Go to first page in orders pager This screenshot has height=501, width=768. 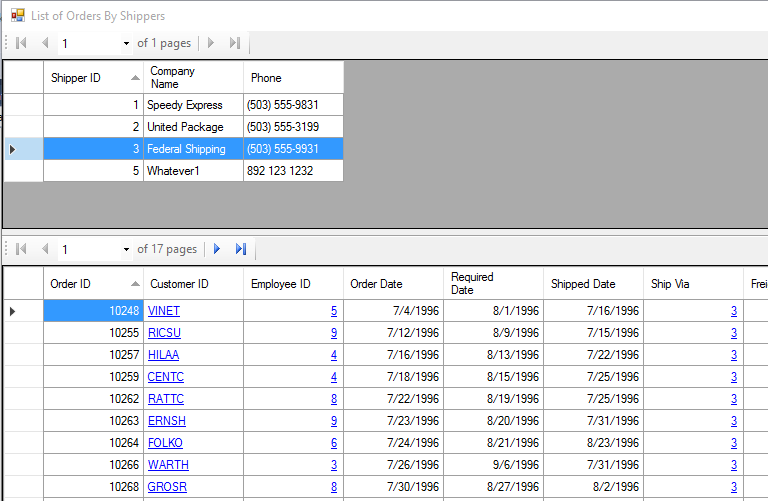tap(21, 249)
